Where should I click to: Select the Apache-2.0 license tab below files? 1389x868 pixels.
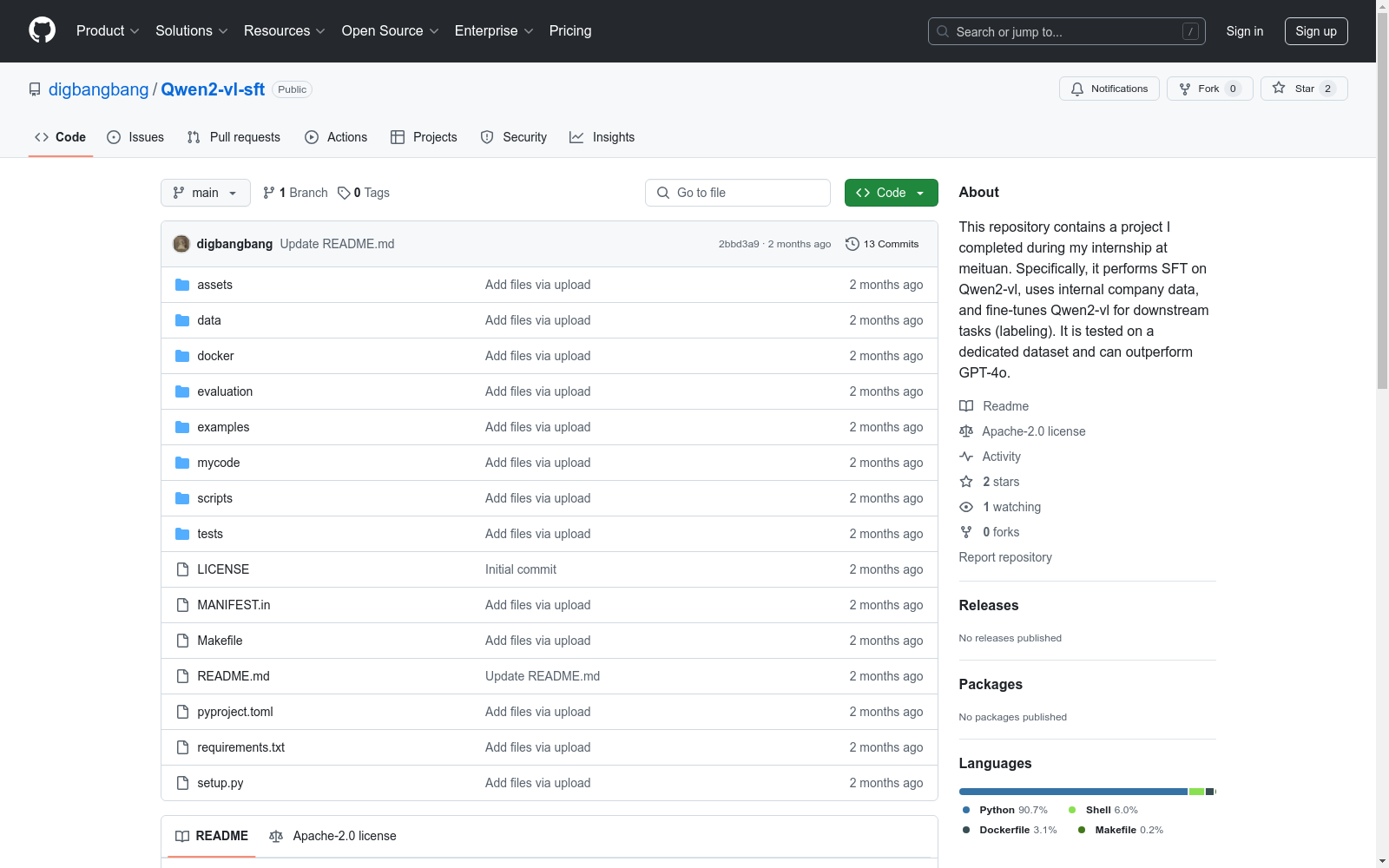[x=332, y=836]
